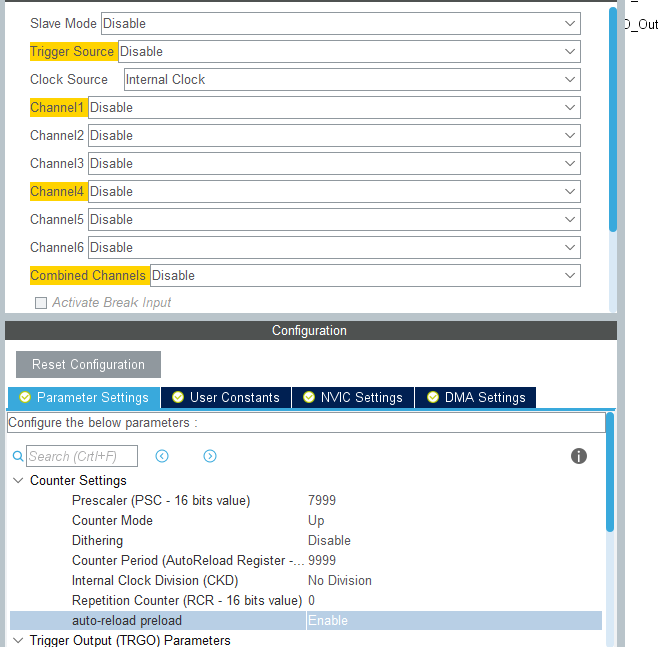
Task: Select the Prescaler value 7999
Action: coord(323,500)
